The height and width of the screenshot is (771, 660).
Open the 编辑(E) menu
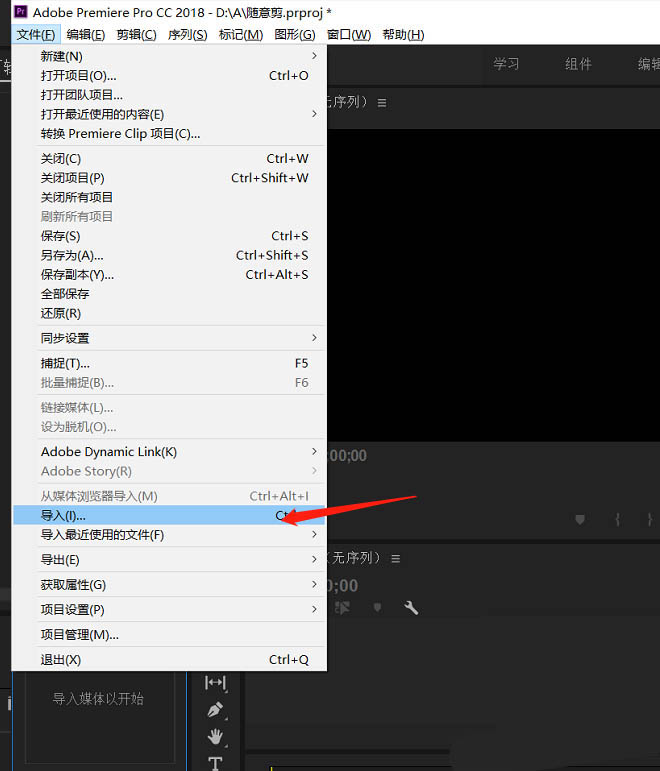(84, 35)
